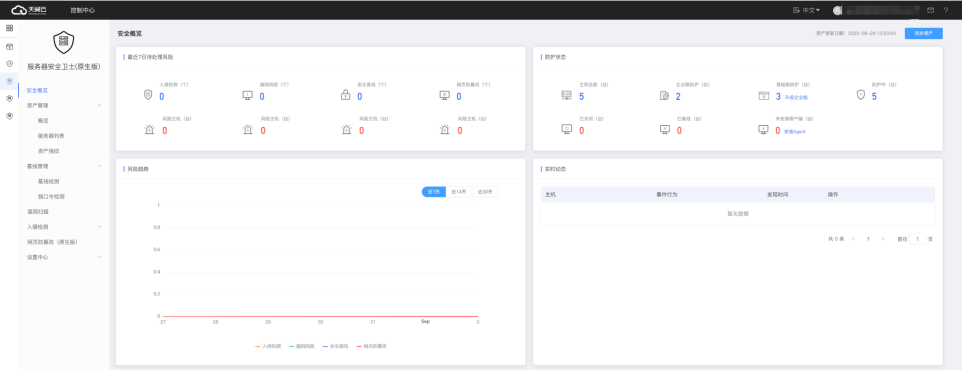Viewport: 963px width, 371px height.
Task: Select the 近14天 time range
Action: point(459,192)
